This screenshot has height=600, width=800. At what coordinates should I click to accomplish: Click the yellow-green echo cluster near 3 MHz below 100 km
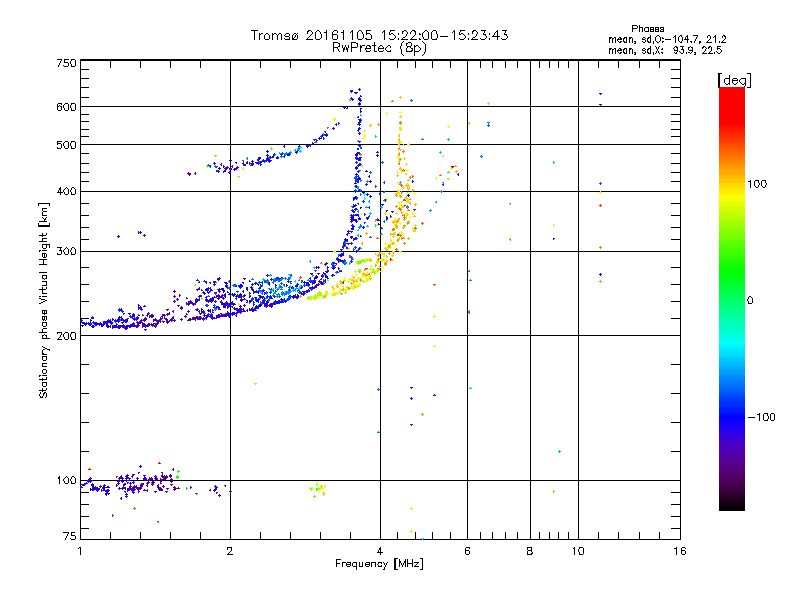[x=318, y=489]
